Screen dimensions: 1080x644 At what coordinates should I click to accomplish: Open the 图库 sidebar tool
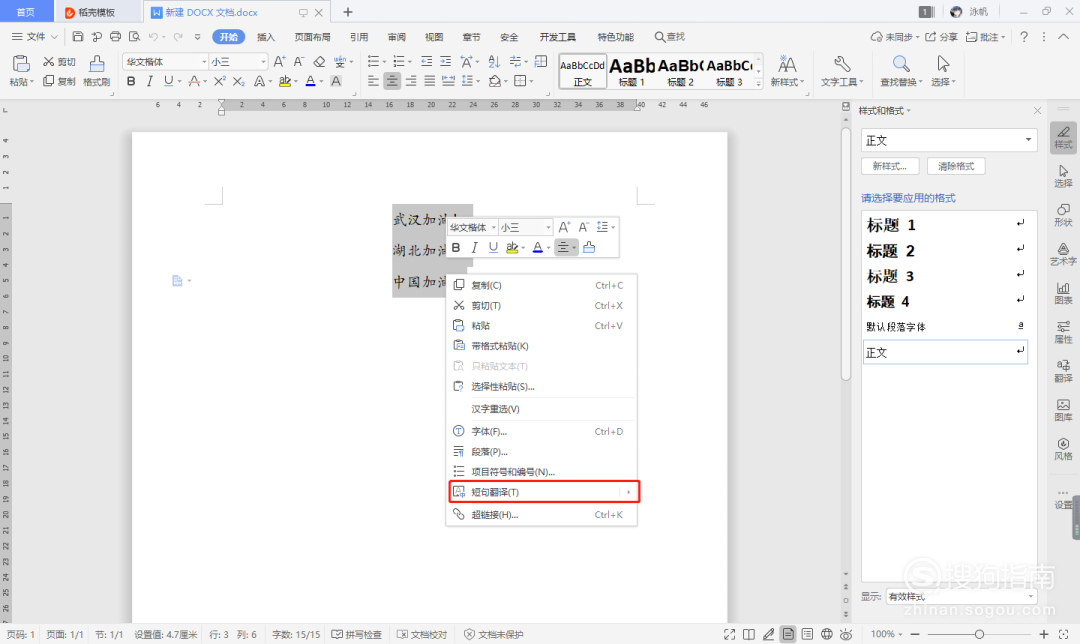[1063, 410]
